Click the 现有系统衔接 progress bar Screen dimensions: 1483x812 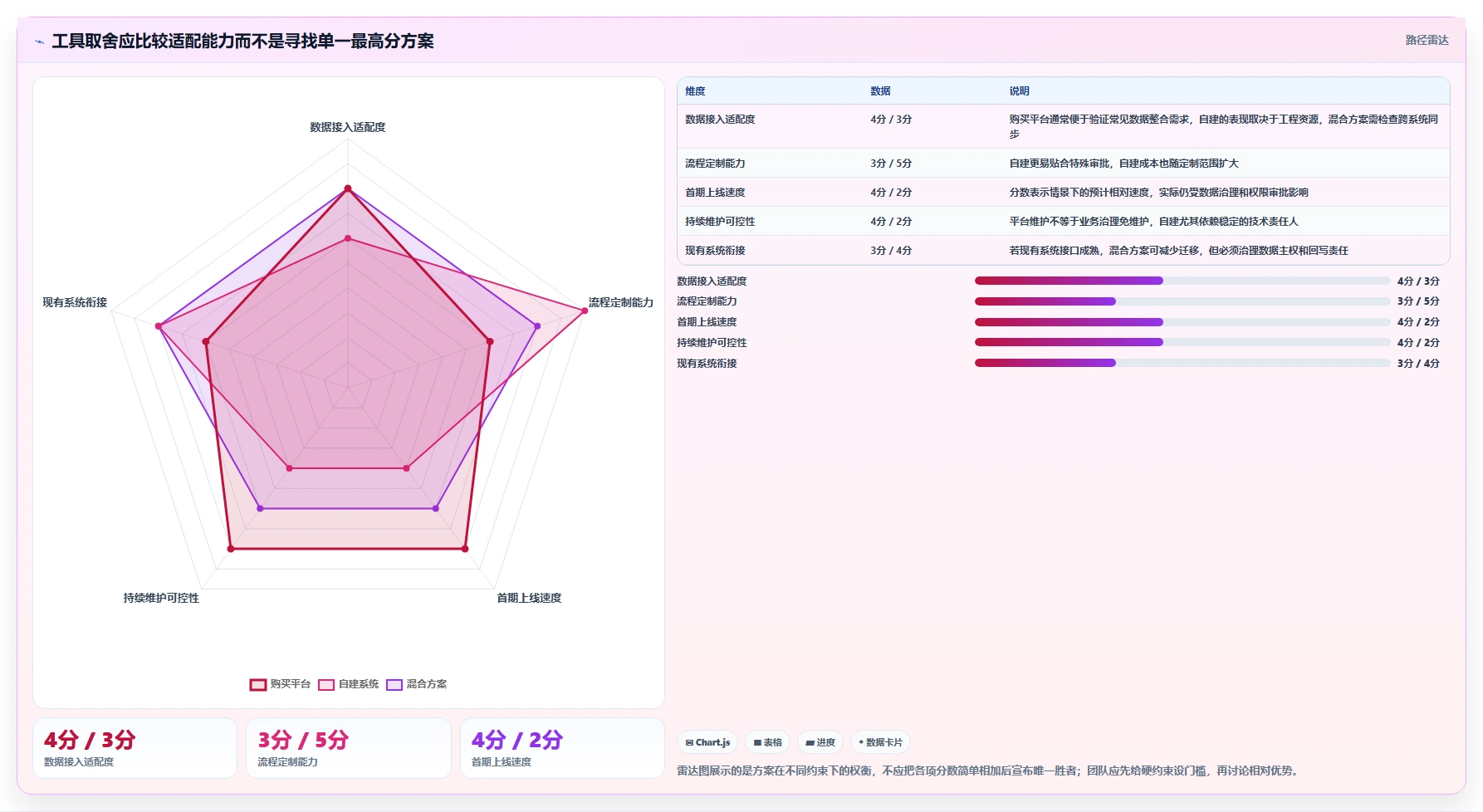coord(1182,363)
